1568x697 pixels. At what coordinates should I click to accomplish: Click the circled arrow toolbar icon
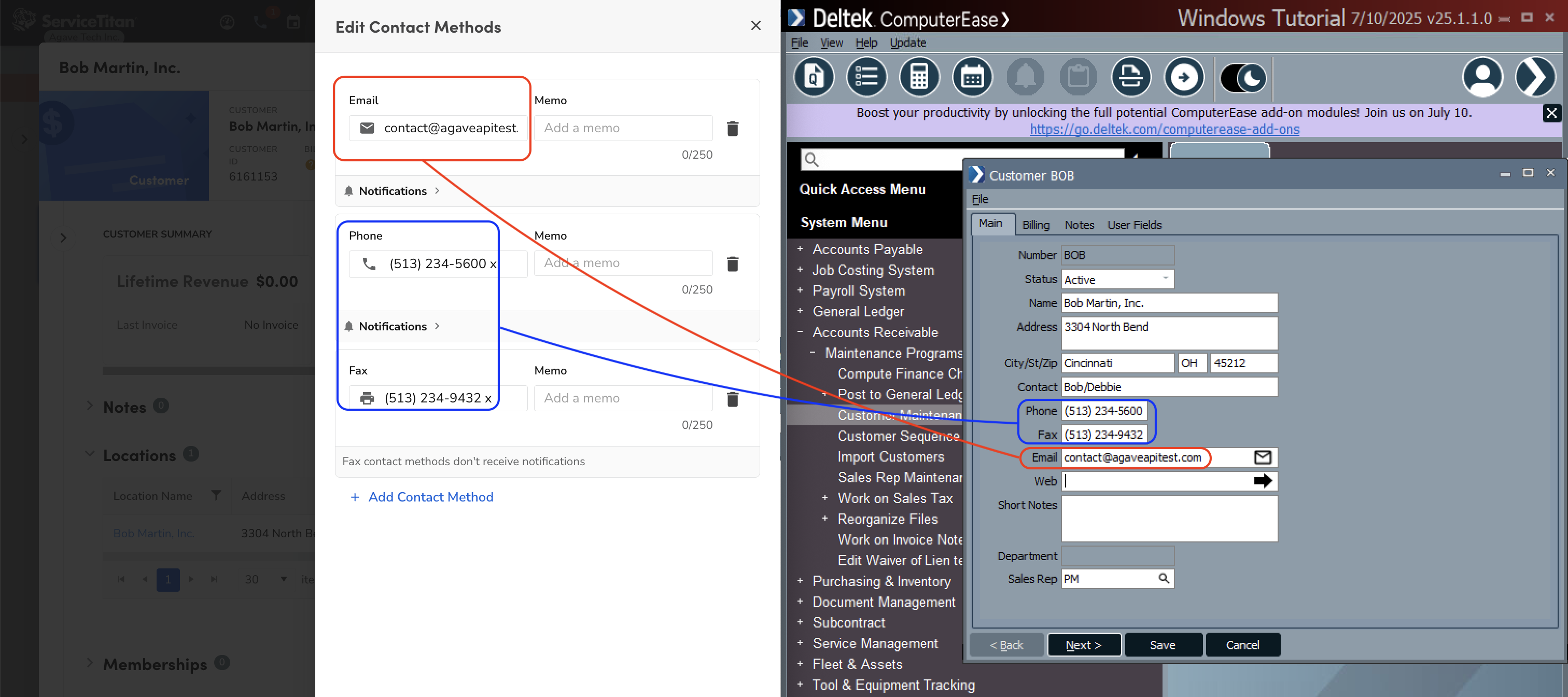coord(1184,77)
